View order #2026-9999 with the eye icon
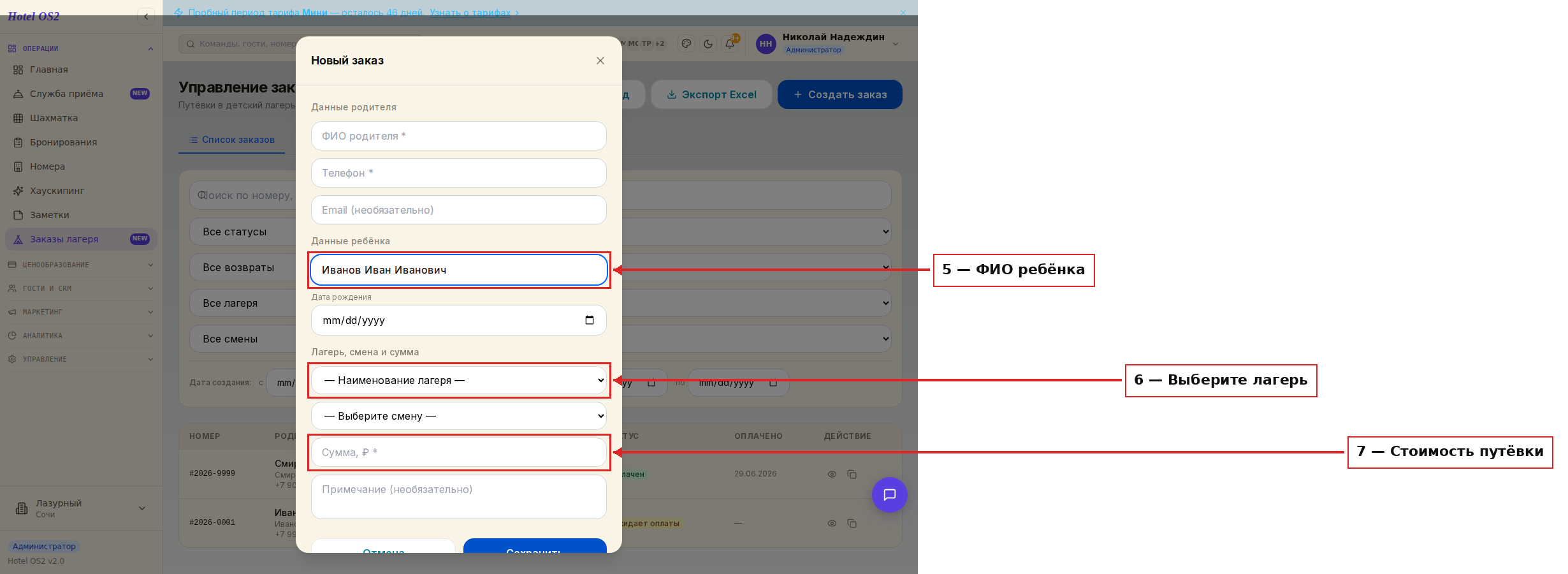Screen dimensions: 1568x574 pos(832,474)
